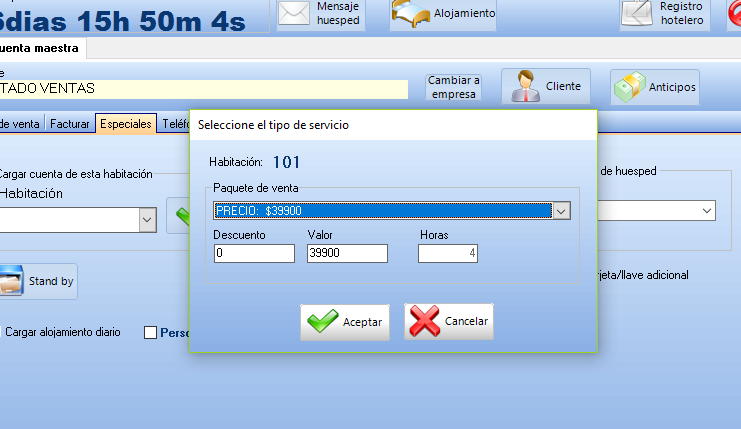Click the yellow VENTAS name field
The image size is (741, 429).
[x=200, y=88]
